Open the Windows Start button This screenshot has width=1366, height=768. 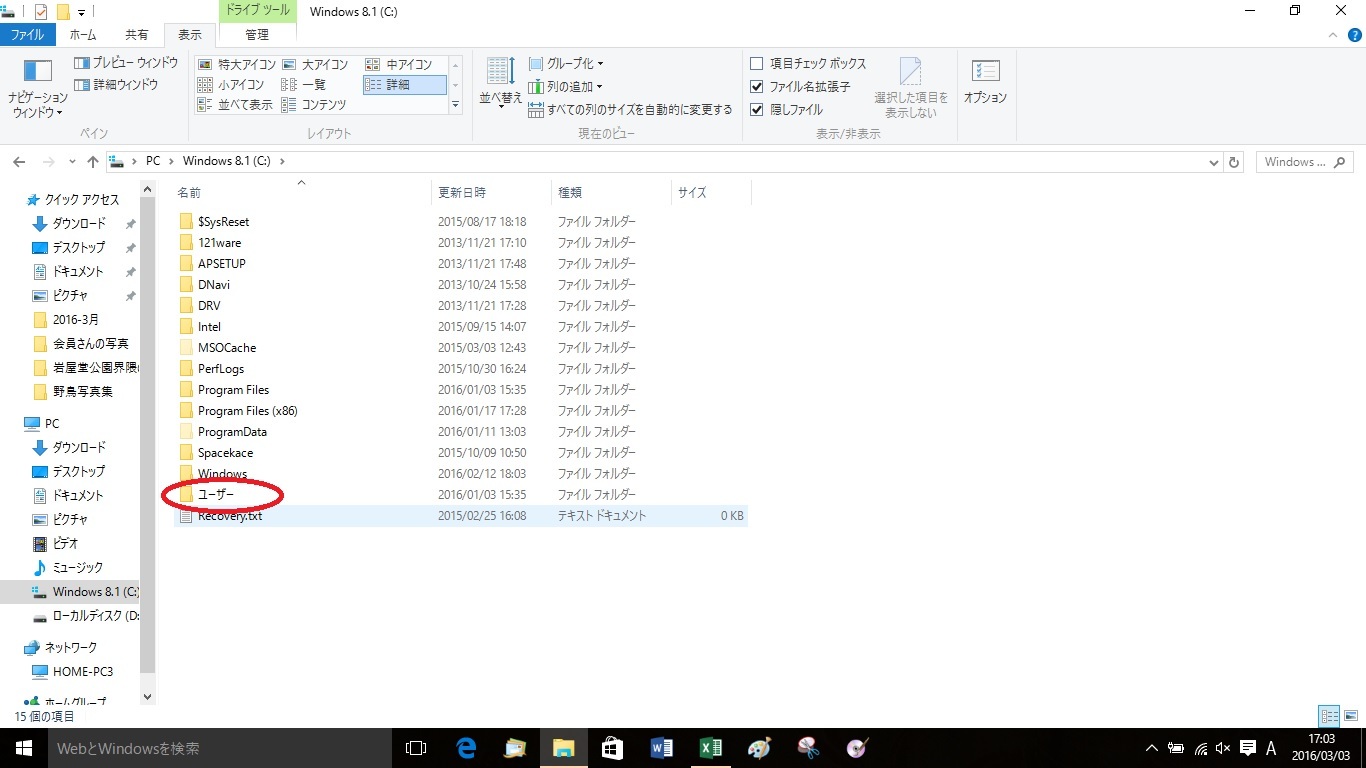click(x=24, y=748)
